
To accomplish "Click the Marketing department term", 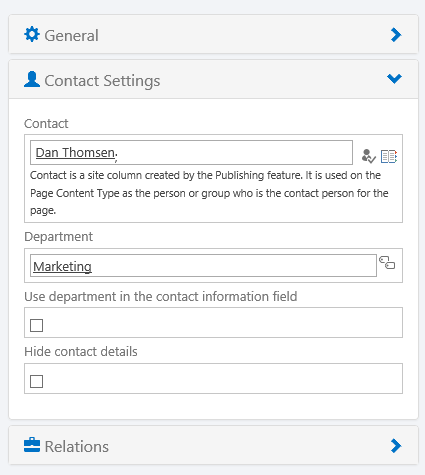I will click(x=62, y=266).
